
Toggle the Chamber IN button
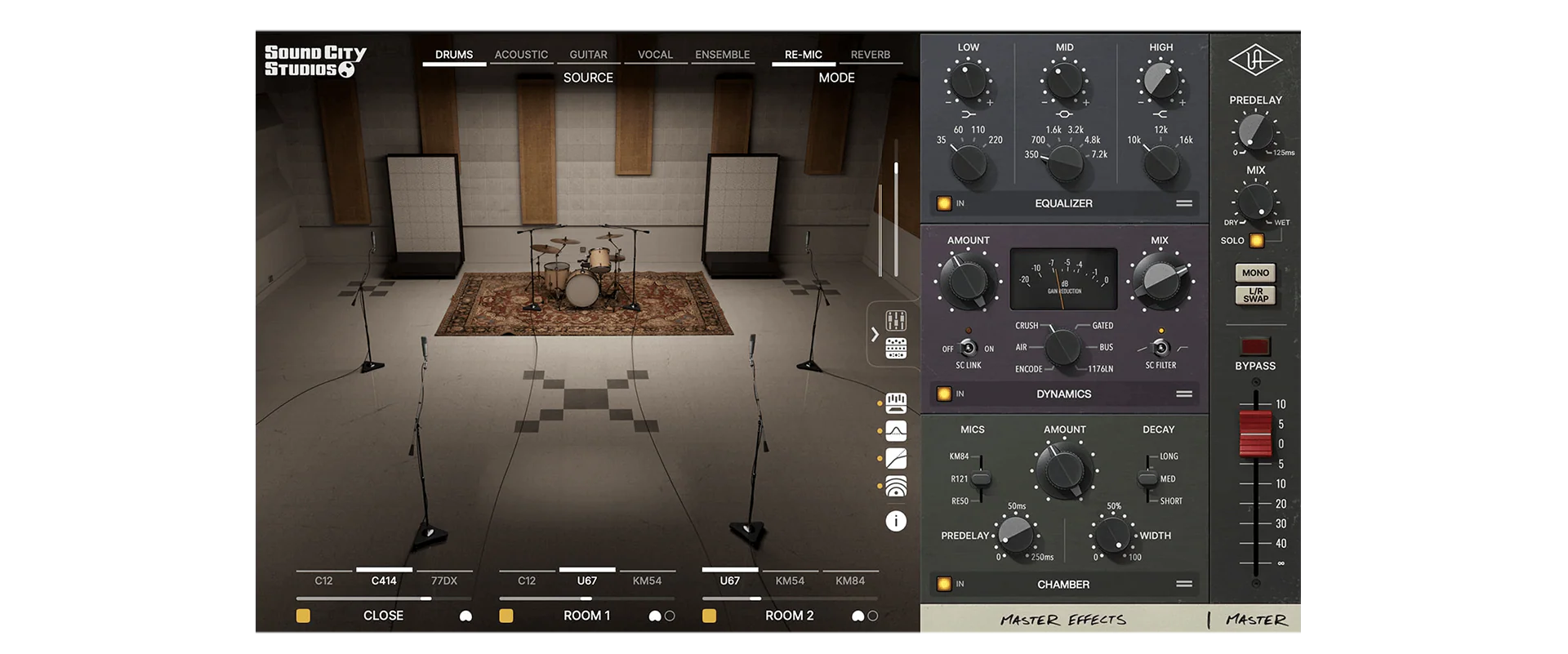click(944, 584)
